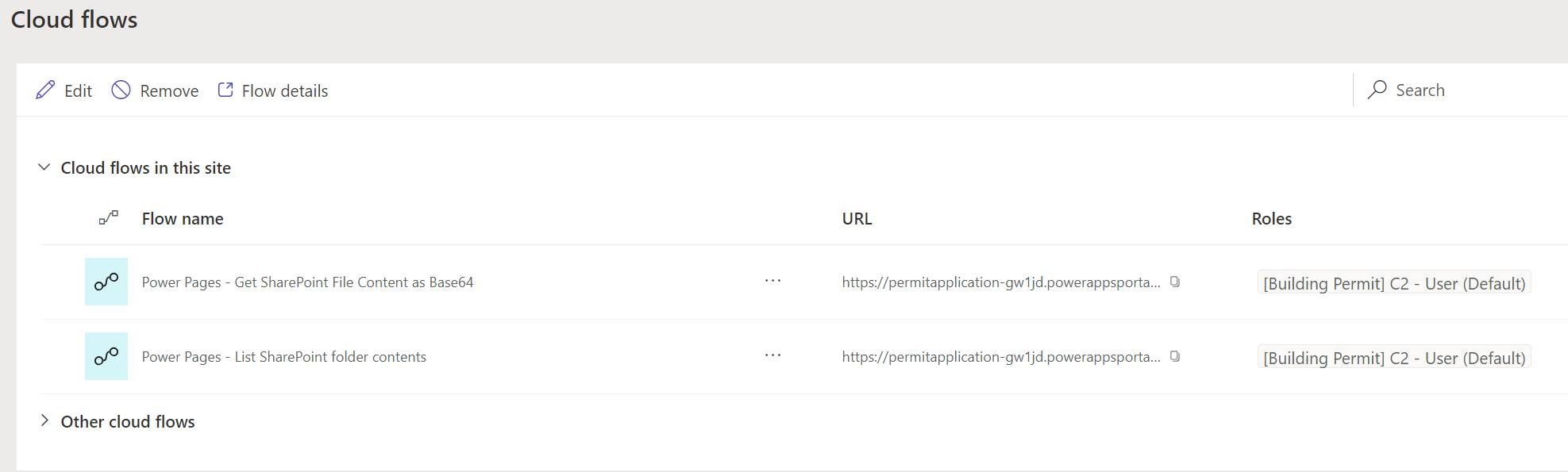This screenshot has height=472, width=1568.
Task: Open the Power Pages Get SharePoint File Content flow link
Action: 307,281
